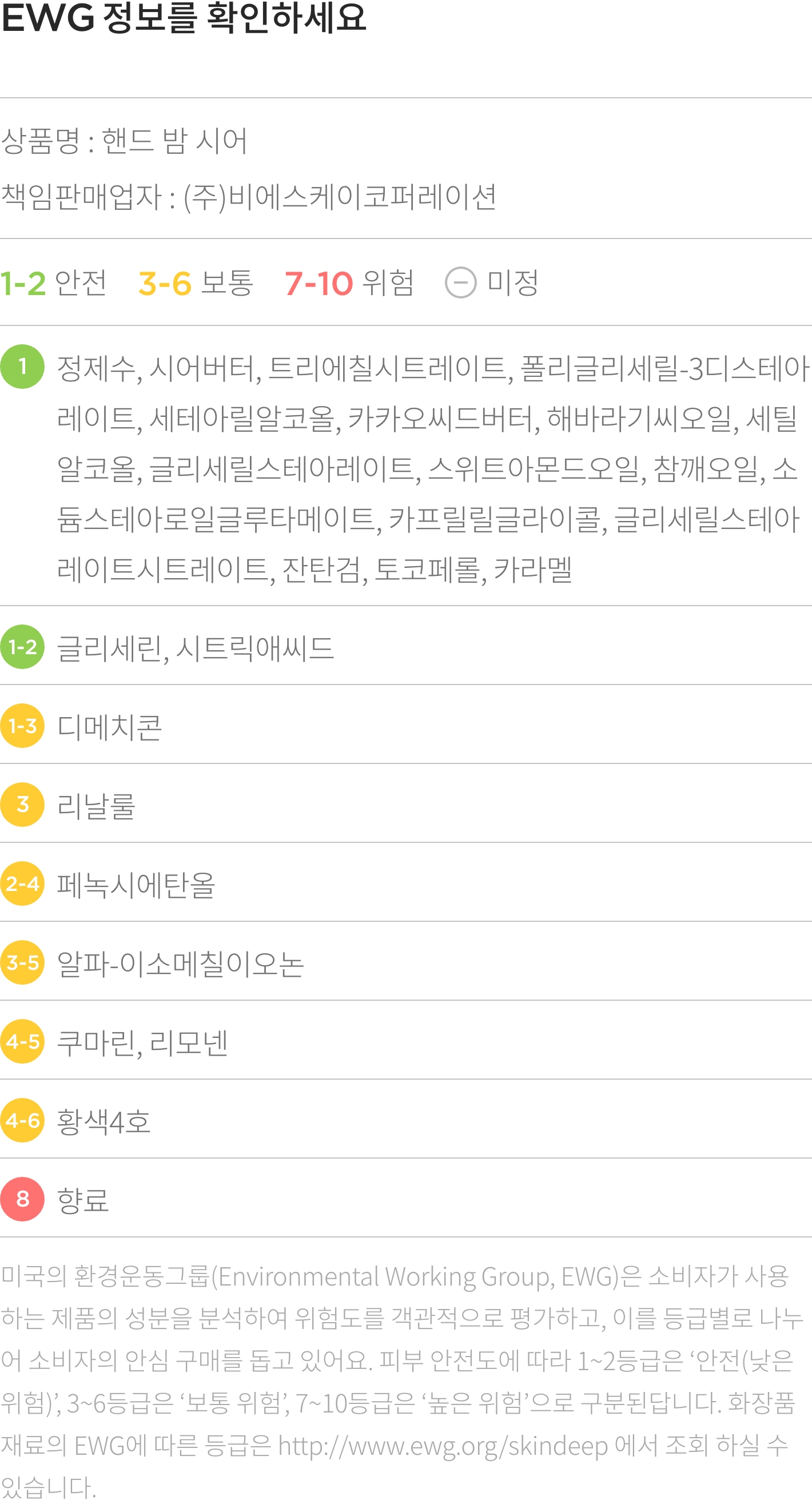The height and width of the screenshot is (1512, 812).
Task: Click the green grade 1 badge
Action: (22, 367)
